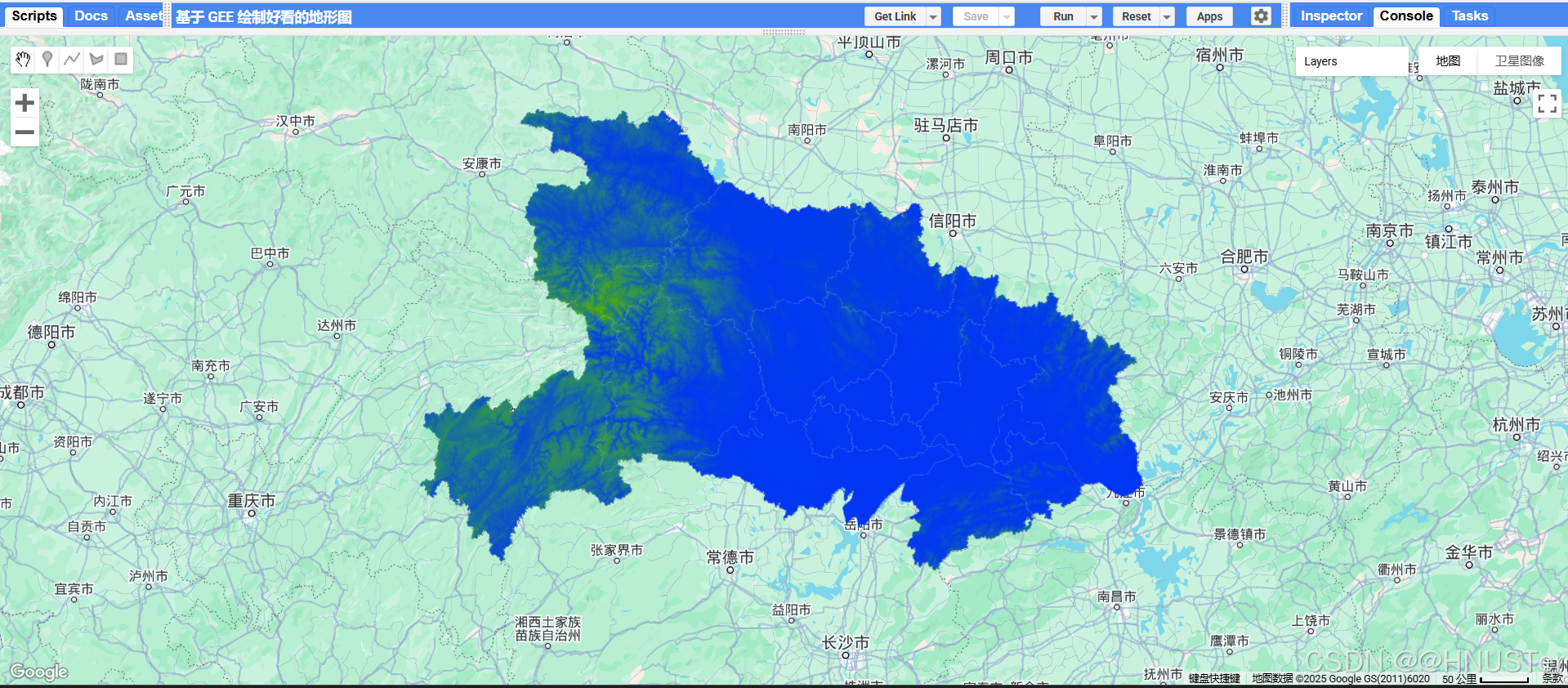Click the 南阳市 city label
Viewport: 1568px width, 688px height.
[806, 130]
